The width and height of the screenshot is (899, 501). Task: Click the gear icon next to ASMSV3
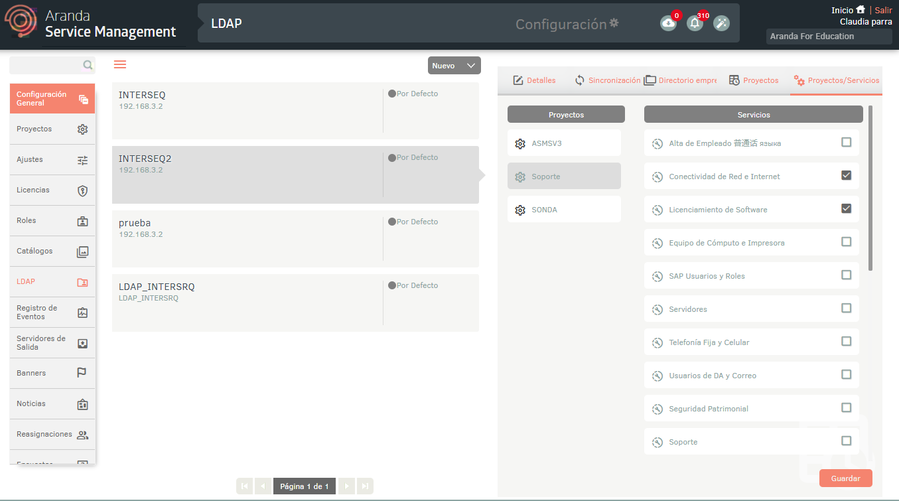pos(520,144)
